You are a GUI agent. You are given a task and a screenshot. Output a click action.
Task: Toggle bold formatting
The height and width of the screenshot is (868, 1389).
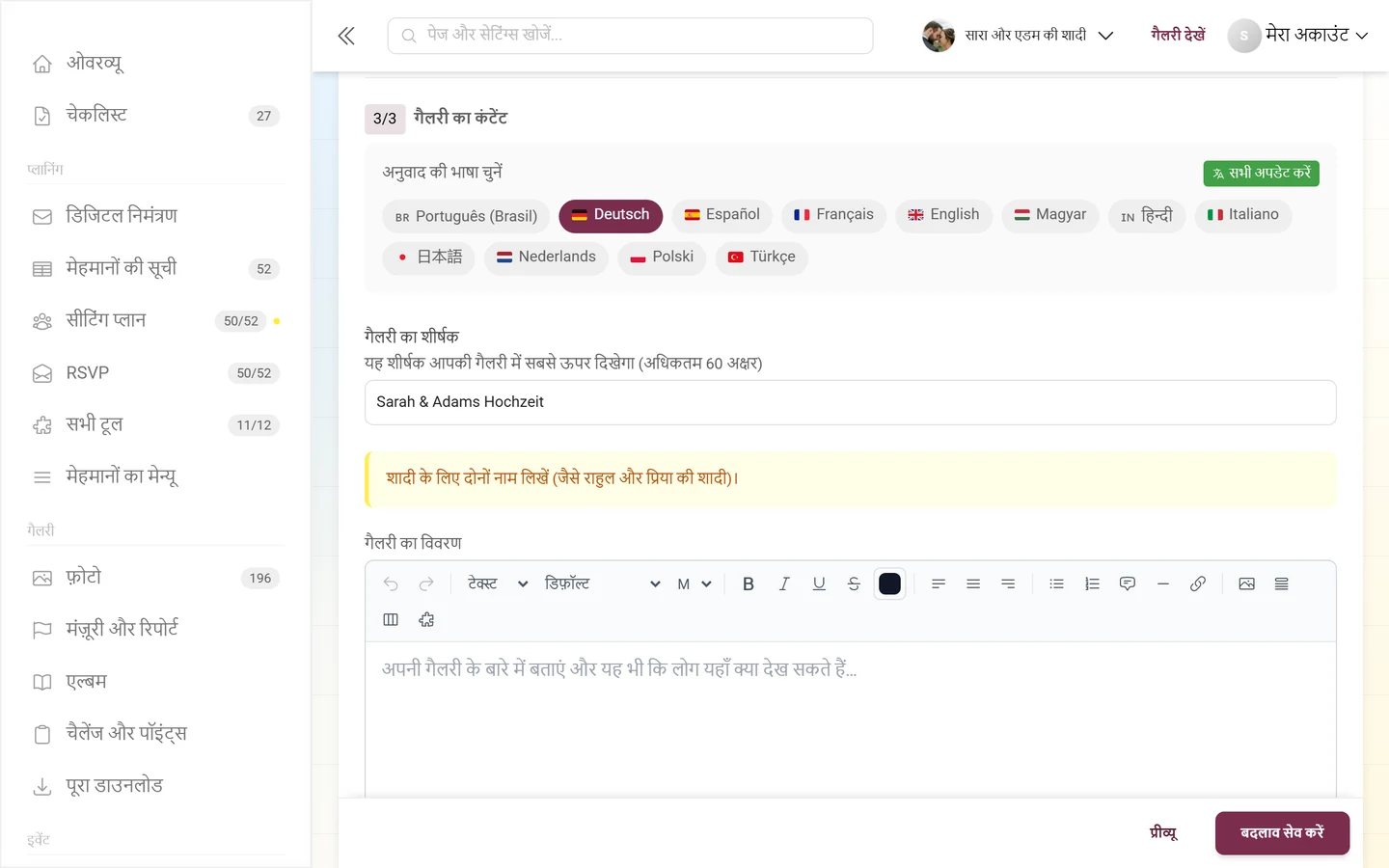(749, 583)
